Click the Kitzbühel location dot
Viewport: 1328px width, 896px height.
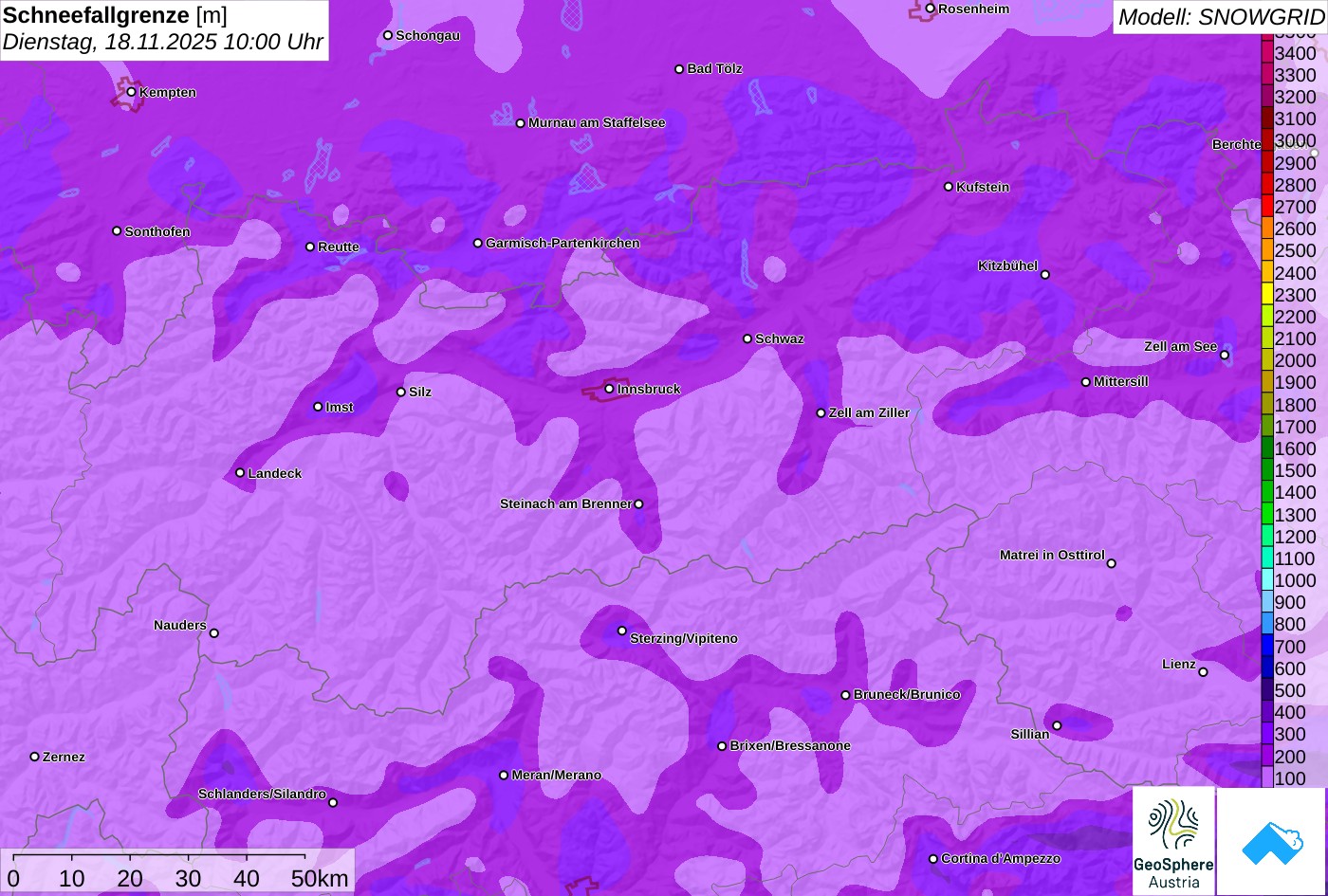click(1044, 275)
